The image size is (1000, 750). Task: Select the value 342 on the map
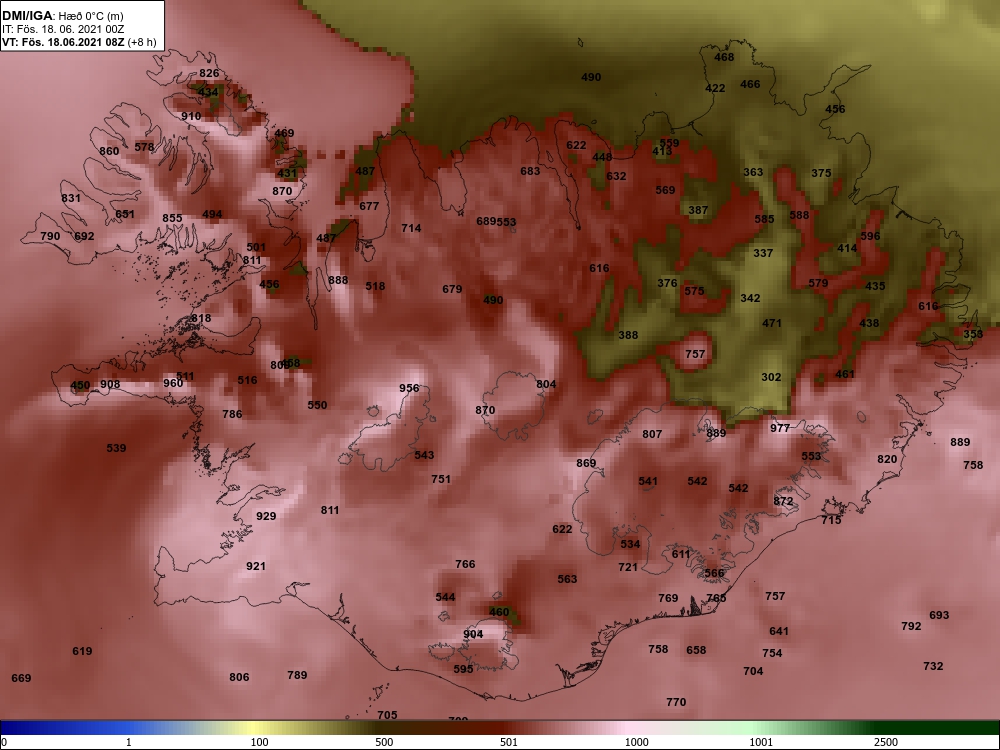tap(750, 298)
